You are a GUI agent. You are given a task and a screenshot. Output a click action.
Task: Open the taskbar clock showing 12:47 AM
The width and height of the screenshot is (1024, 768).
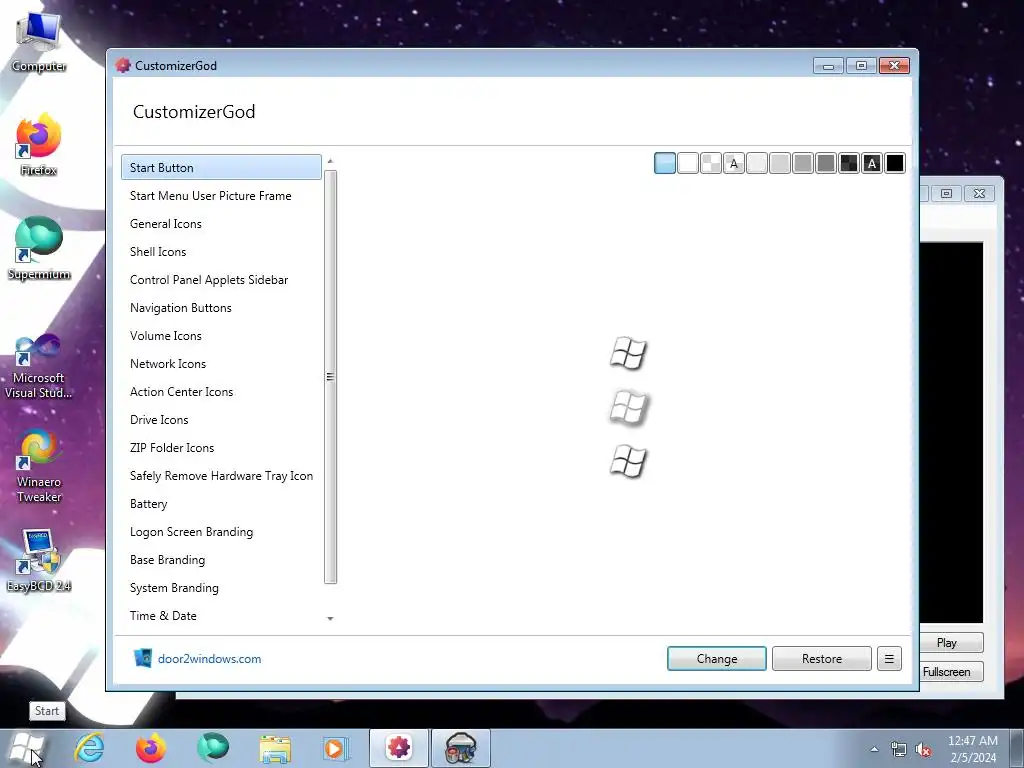click(x=973, y=749)
